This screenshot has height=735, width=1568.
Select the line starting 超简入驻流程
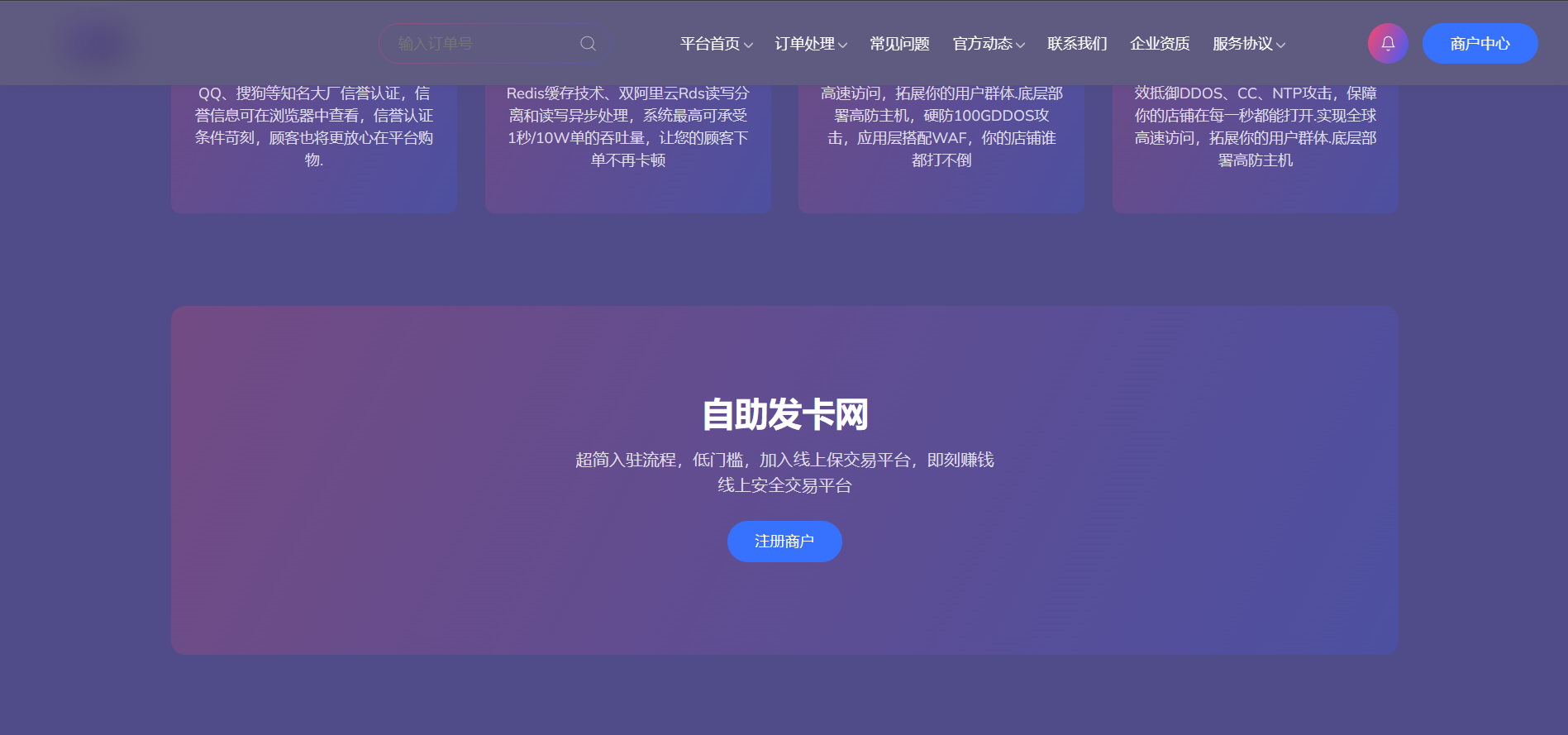pyautogui.click(x=784, y=460)
